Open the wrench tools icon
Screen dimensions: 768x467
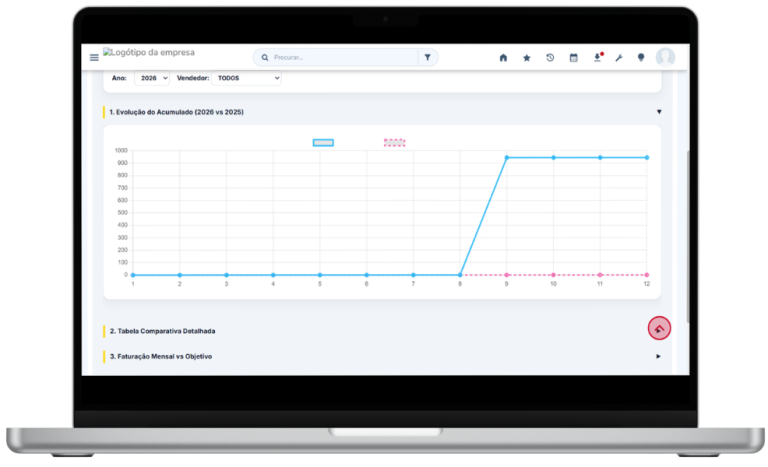click(x=619, y=58)
